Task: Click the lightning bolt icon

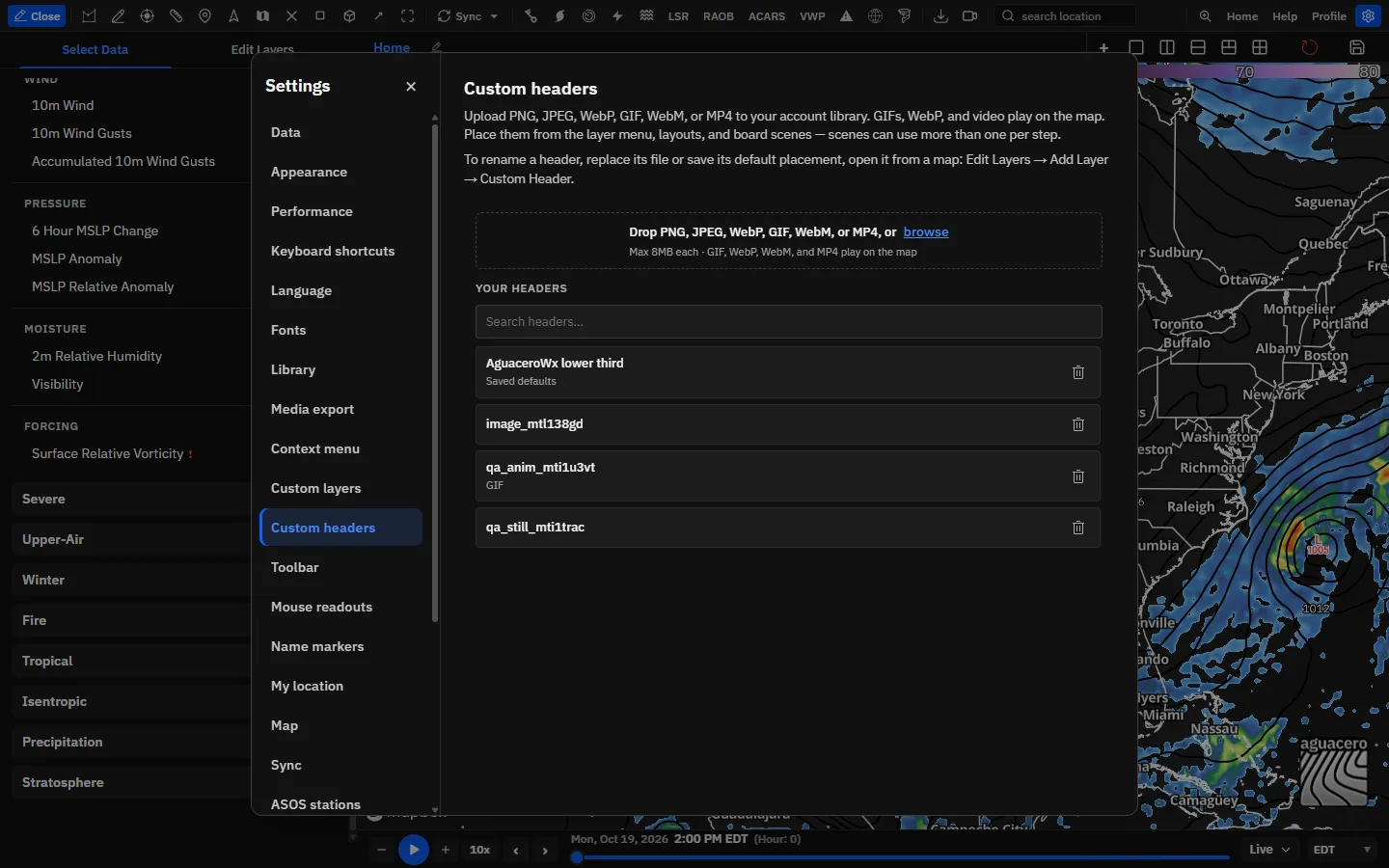Action: 617,16
